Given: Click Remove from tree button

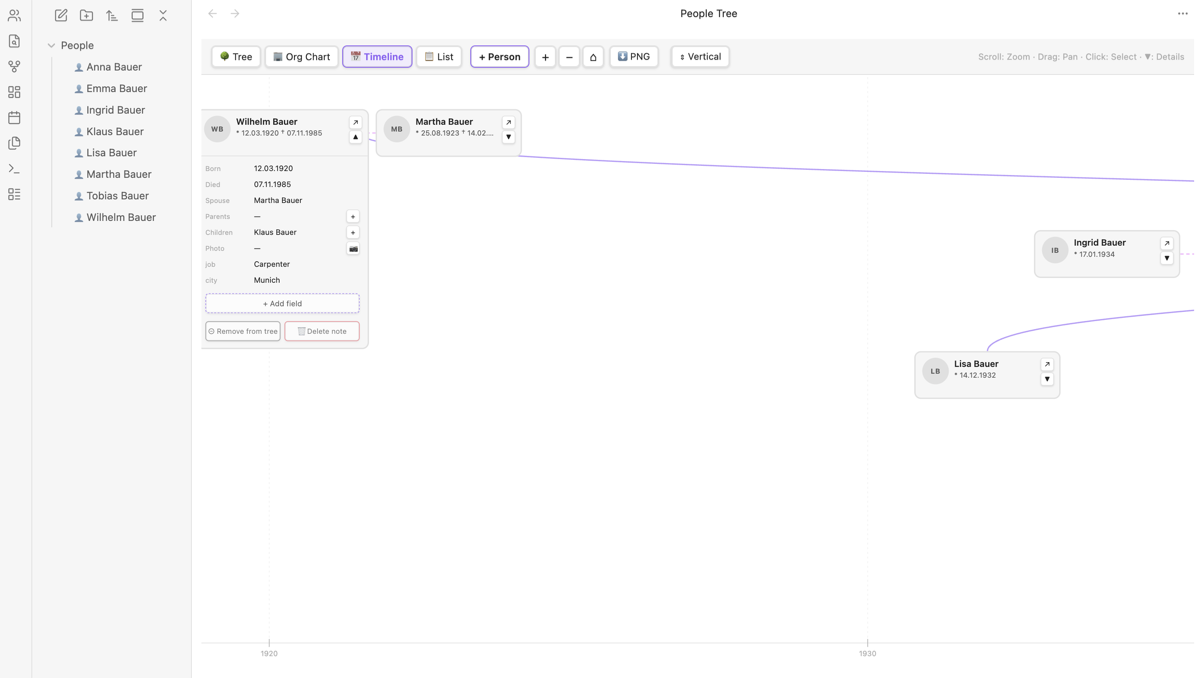Looking at the screenshot, I should pyautogui.click(x=243, y=331).
